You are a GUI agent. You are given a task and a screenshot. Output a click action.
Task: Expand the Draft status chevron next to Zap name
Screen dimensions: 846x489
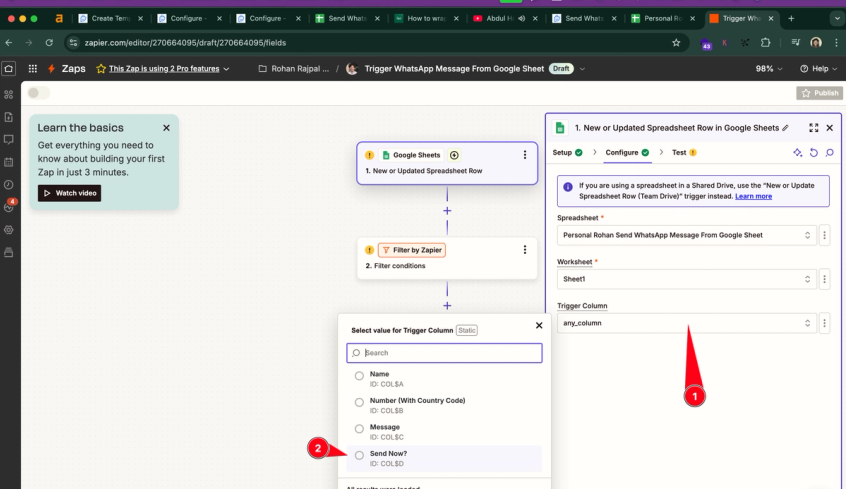pyautogui.click(x=582, y=69)
